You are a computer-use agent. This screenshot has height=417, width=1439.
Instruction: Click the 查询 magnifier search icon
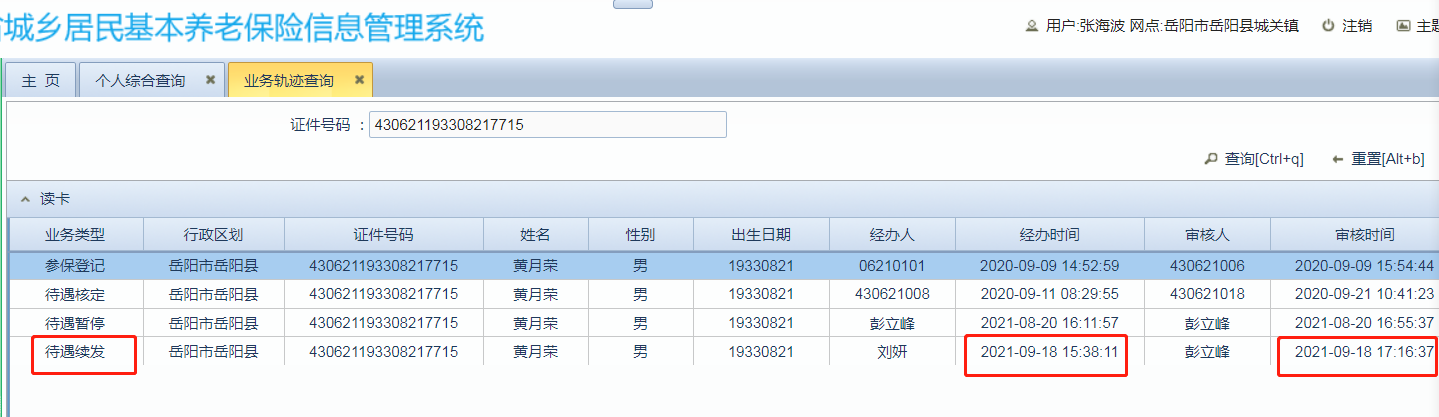pyautogui.click(x=1210, y=159)
